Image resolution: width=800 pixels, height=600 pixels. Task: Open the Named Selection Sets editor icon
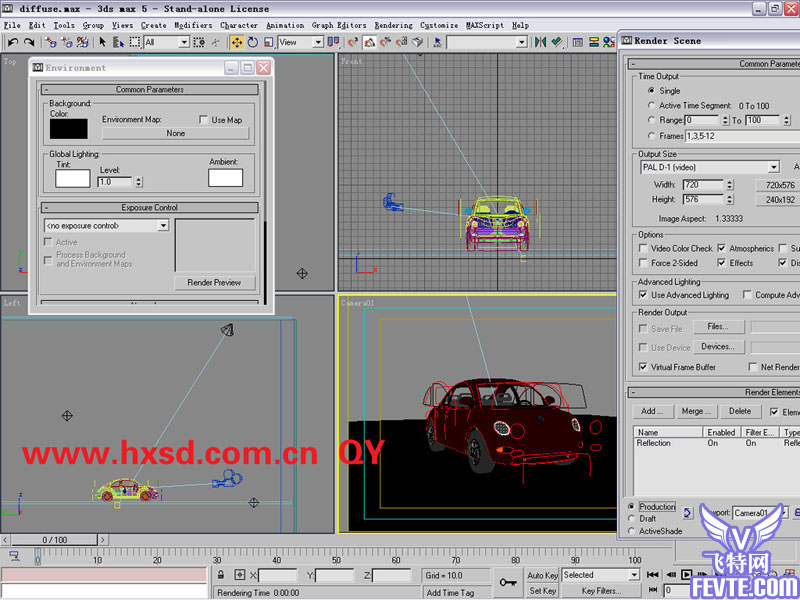point(437,42)
